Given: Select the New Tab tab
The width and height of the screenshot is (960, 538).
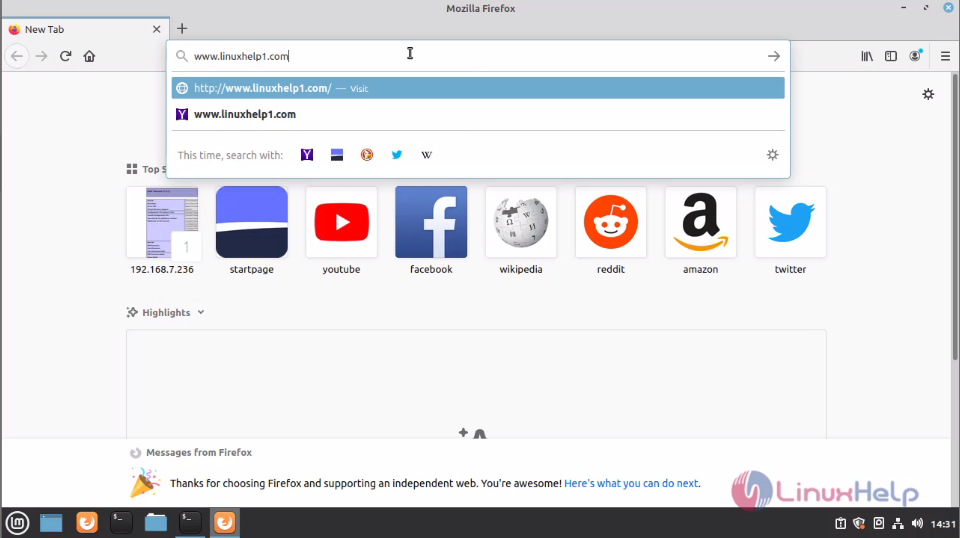Looking at the screenshot, I should tap(86, 29).
